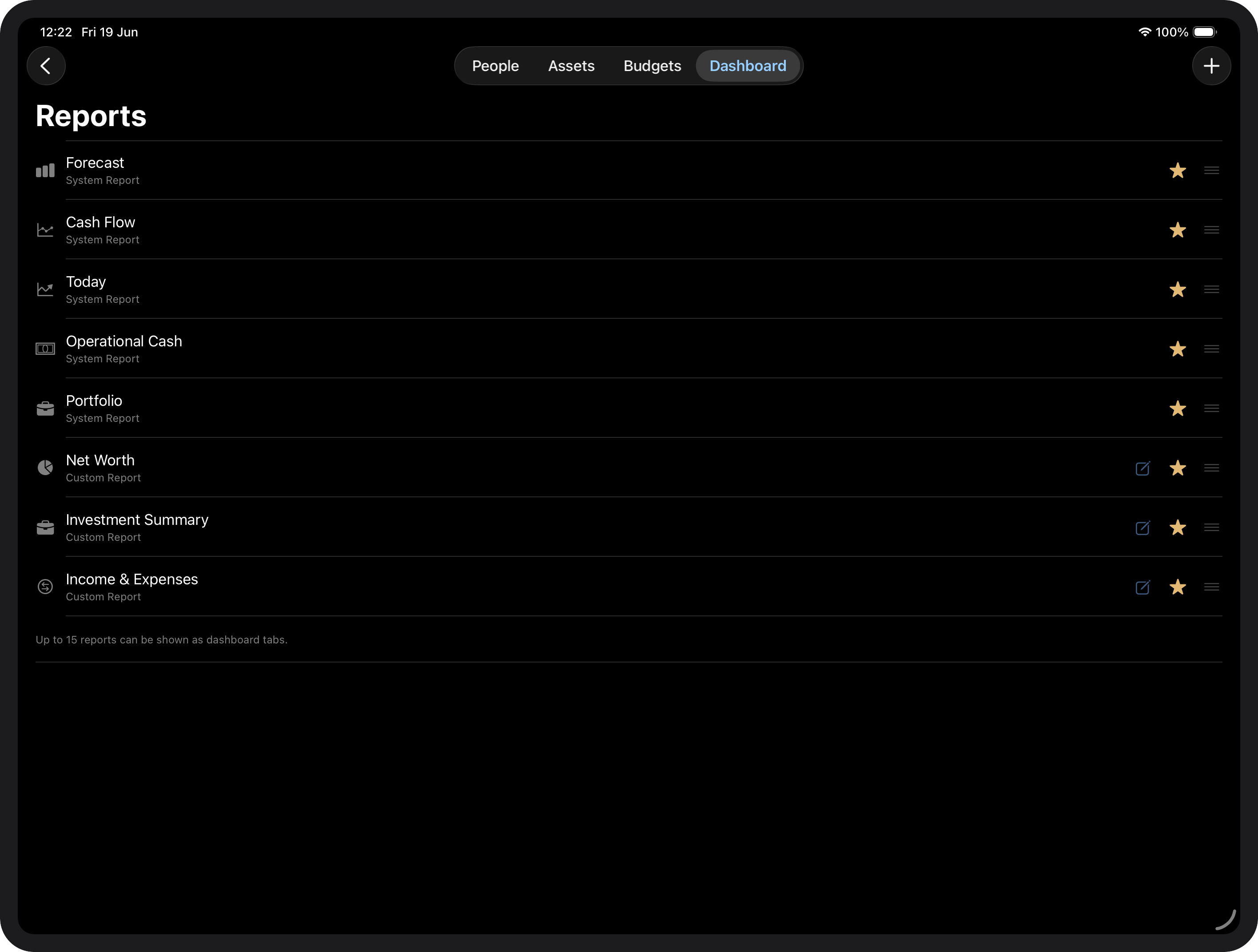Click the Today trend chart icon
The image size is (1258, 952).
tap(45, 290)
